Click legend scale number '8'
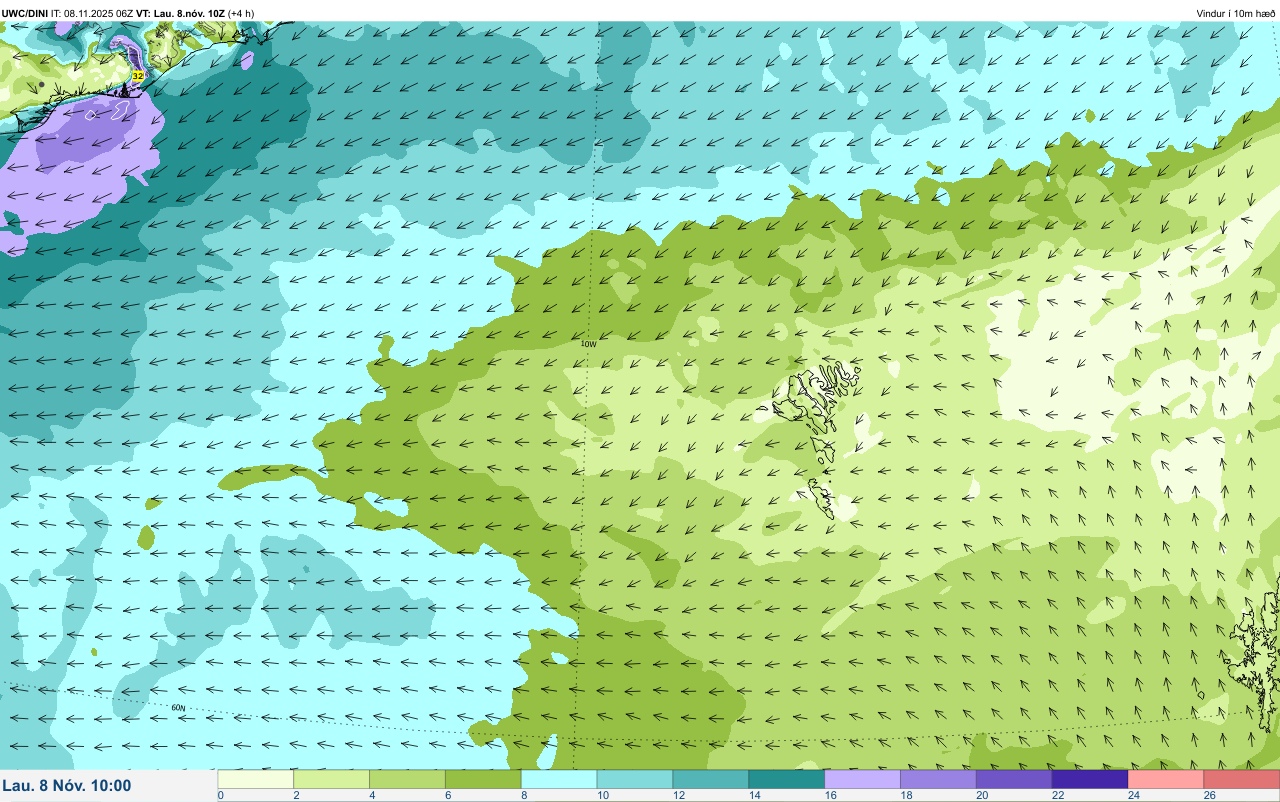 522,795
